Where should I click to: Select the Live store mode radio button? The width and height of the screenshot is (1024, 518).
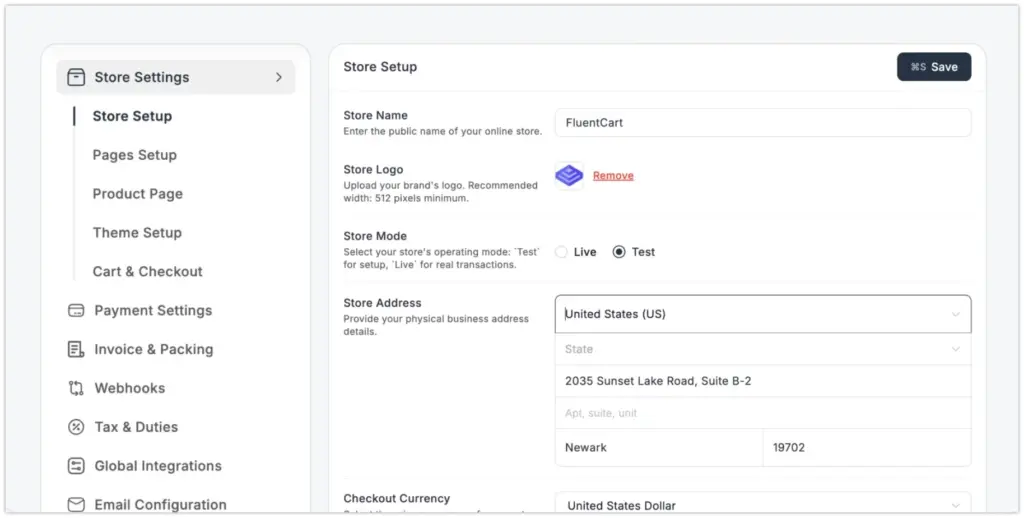561,252
